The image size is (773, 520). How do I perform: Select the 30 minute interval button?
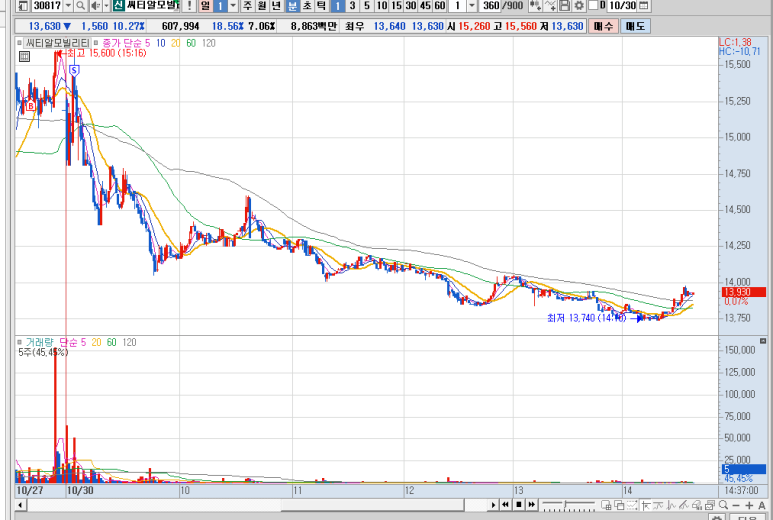[411, 5]
